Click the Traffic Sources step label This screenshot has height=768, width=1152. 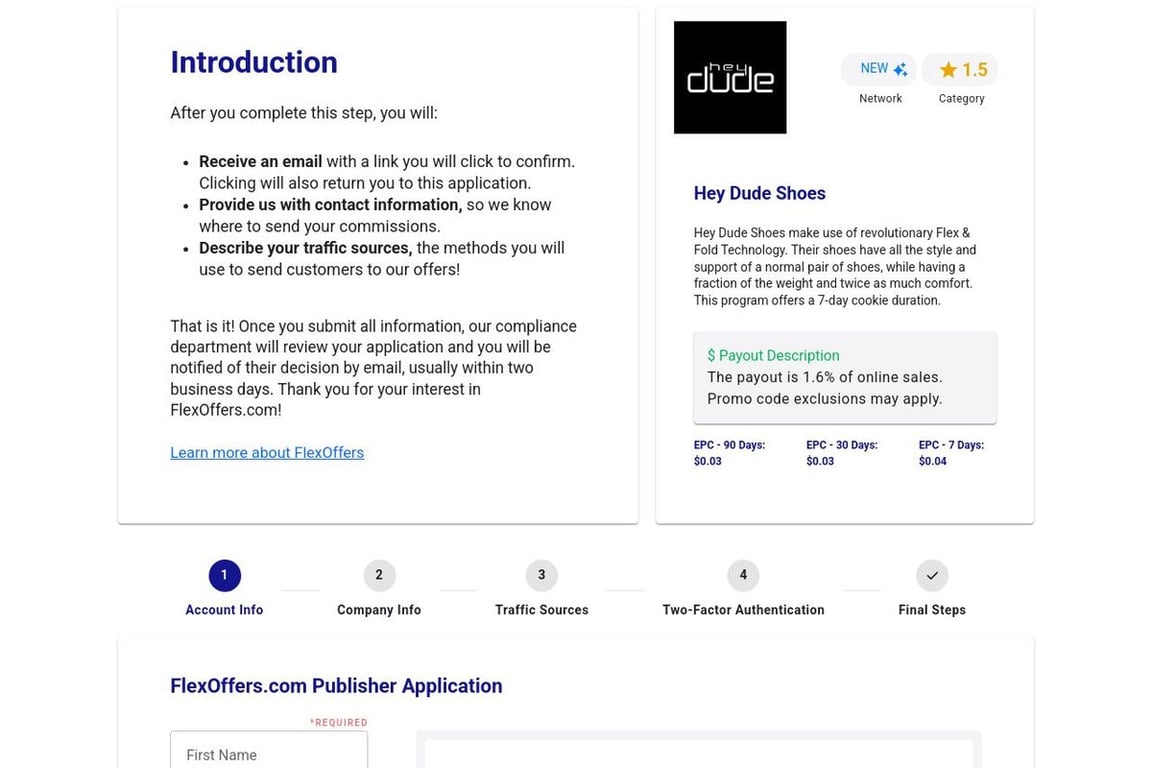point(541,610)
